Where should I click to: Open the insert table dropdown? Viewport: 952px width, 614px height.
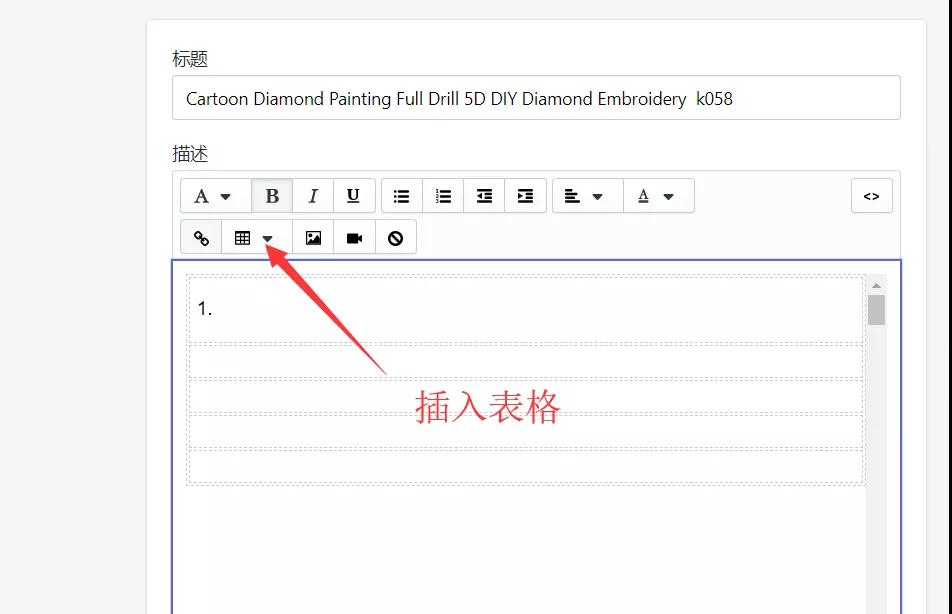[x=252, y=237]
